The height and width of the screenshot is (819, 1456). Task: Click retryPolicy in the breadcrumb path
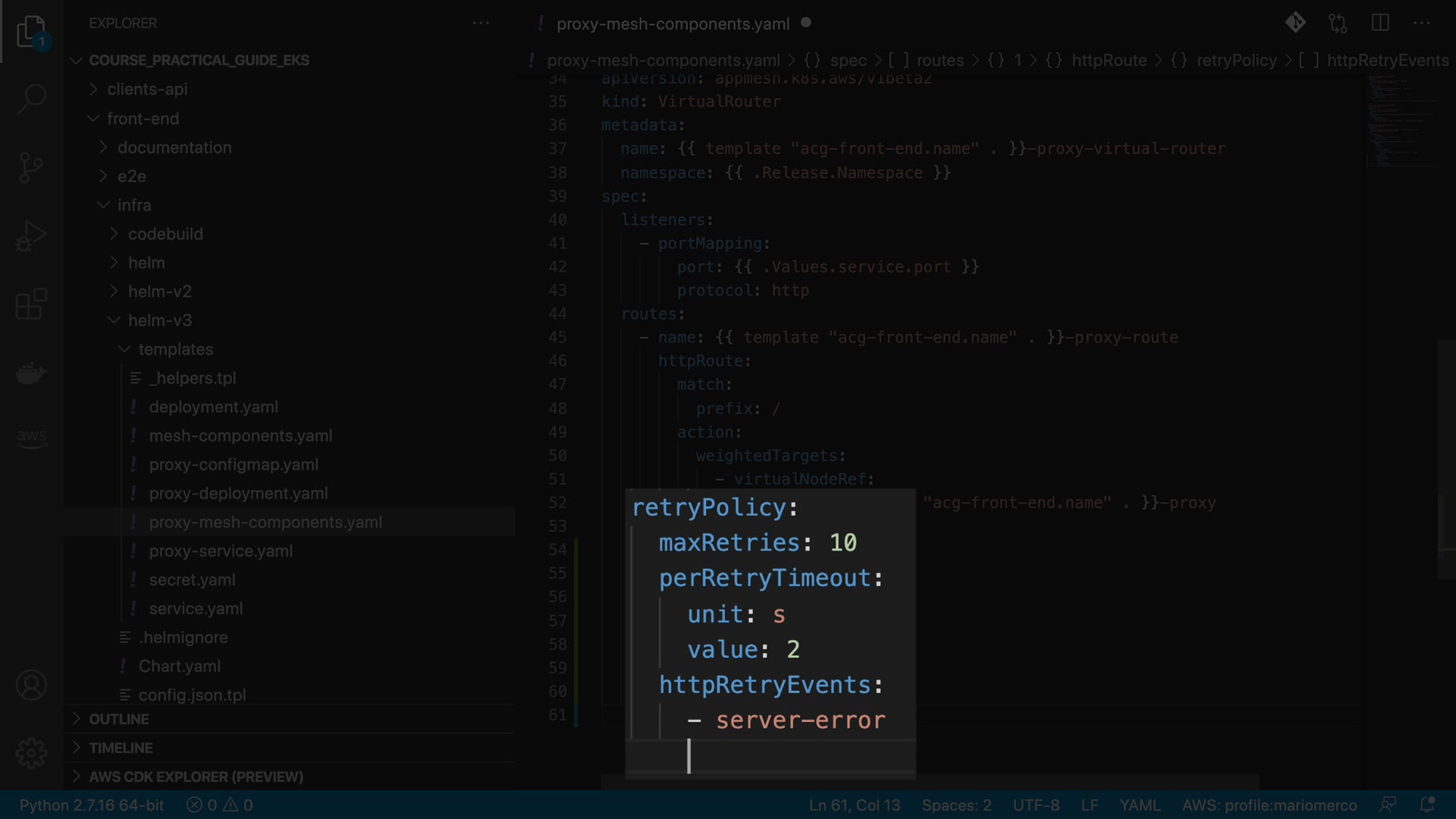[x=1236, y=61]
